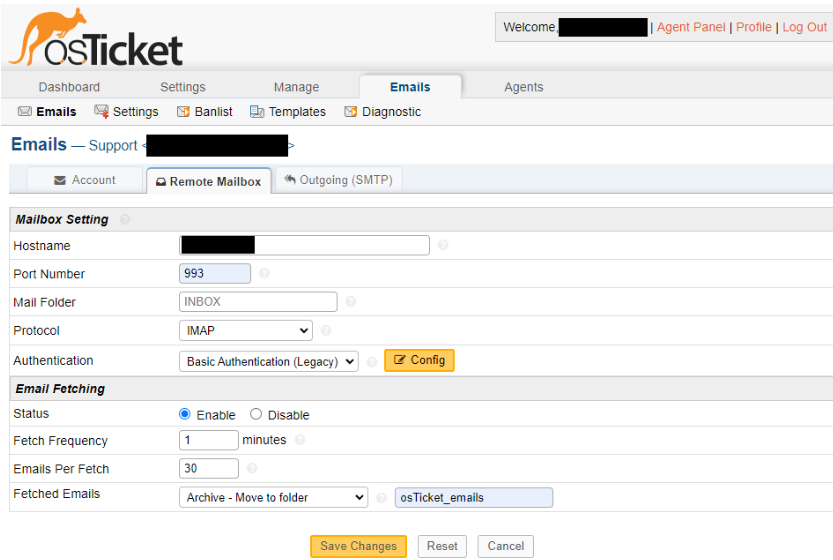The height and width of the screenshot is (560, 833).
Task: Open the Account tab
Action: click(x=85, y=180)
